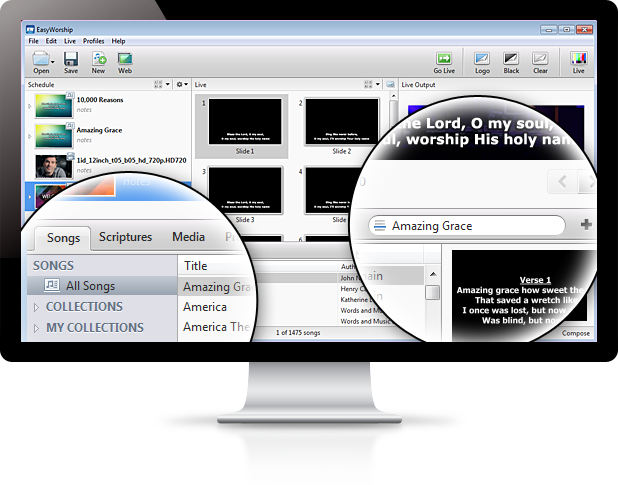Click into the Amazing Grace search field

coord(467,226)
